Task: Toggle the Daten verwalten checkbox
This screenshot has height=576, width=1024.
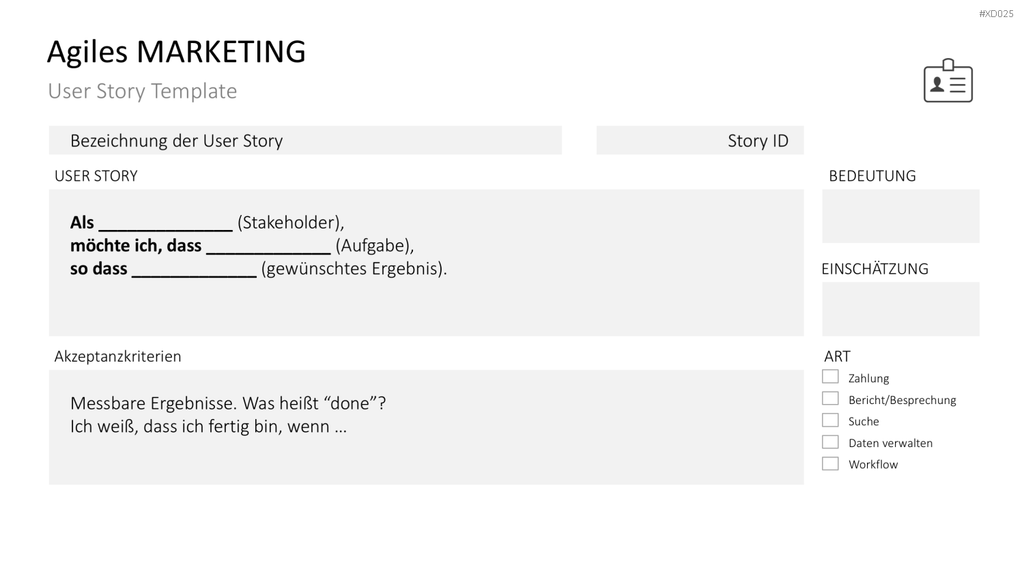Action: 830,442
